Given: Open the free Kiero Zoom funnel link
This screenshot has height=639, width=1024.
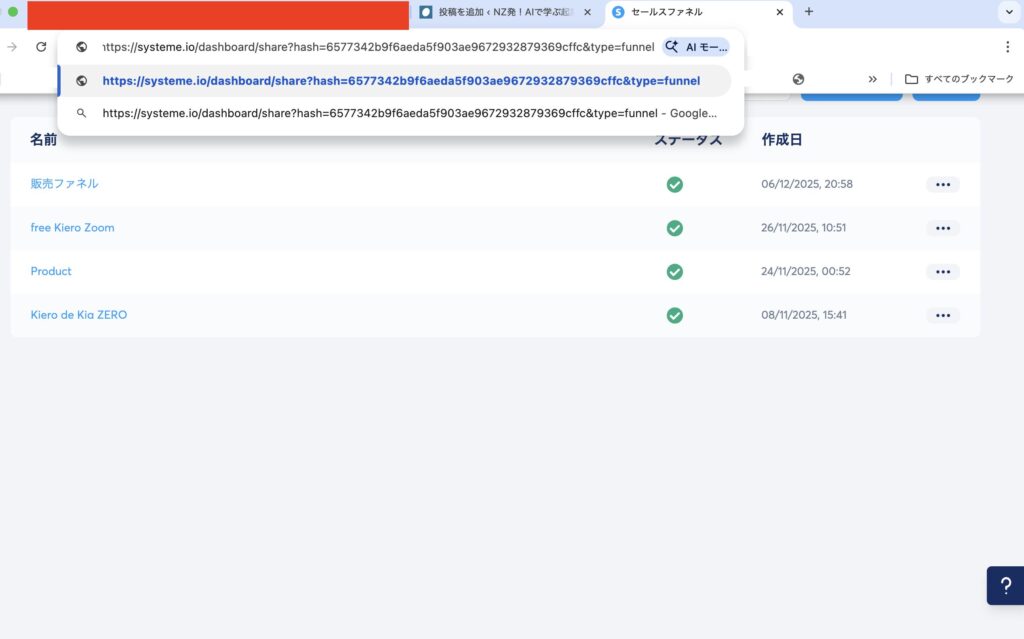Looking at the screenshot, I should pos(72,228).
